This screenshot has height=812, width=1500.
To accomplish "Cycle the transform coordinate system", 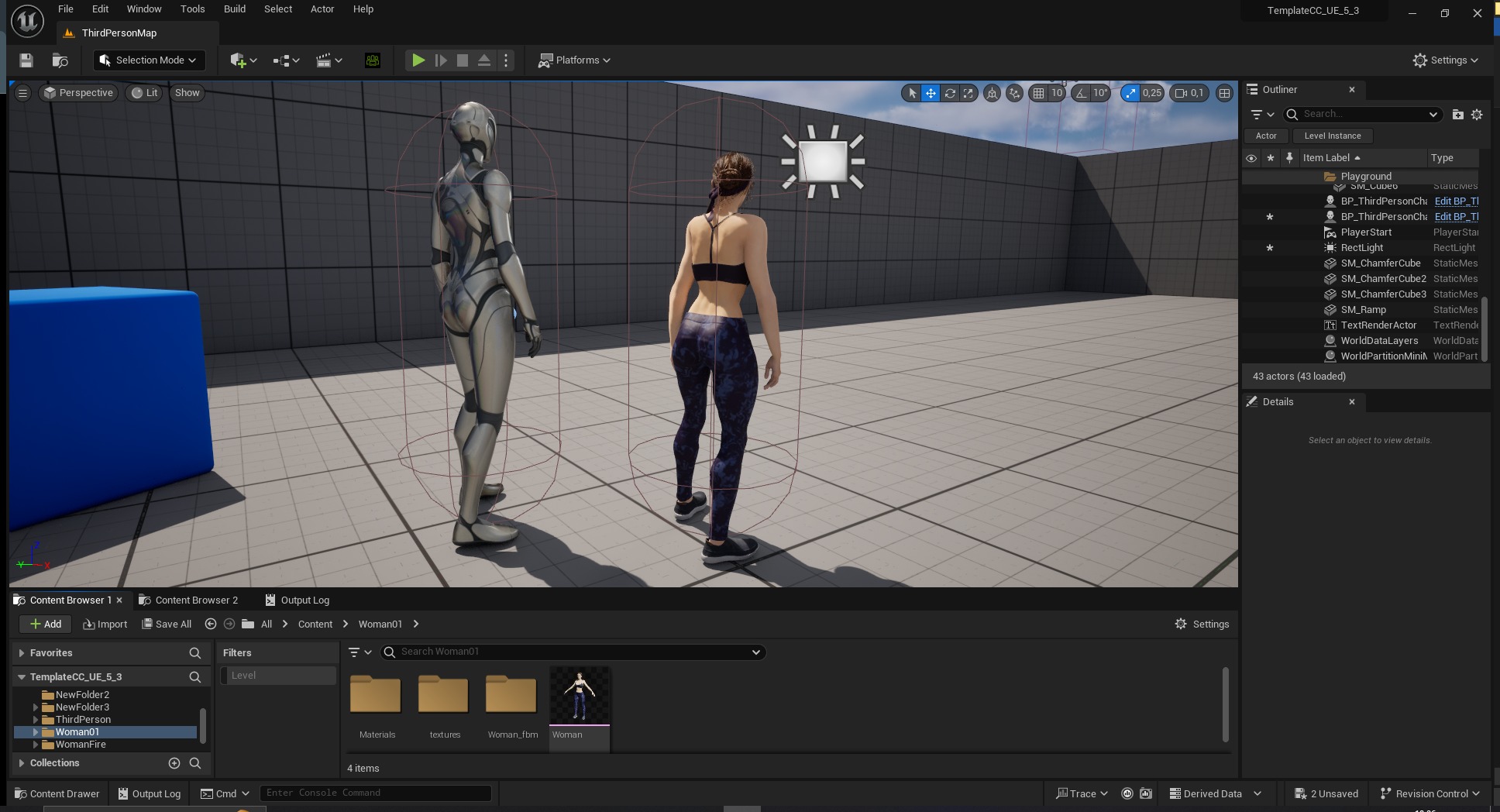I will tap(992, 93).
